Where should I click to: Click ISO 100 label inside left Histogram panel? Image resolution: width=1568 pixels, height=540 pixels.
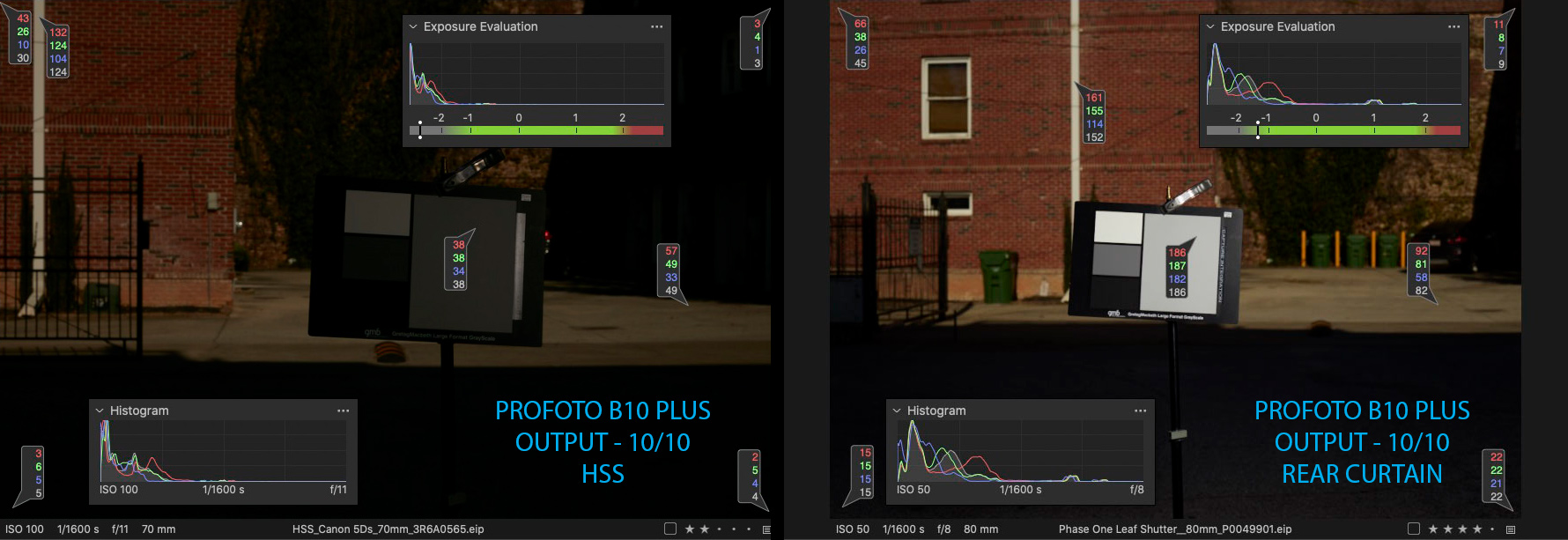119,490
